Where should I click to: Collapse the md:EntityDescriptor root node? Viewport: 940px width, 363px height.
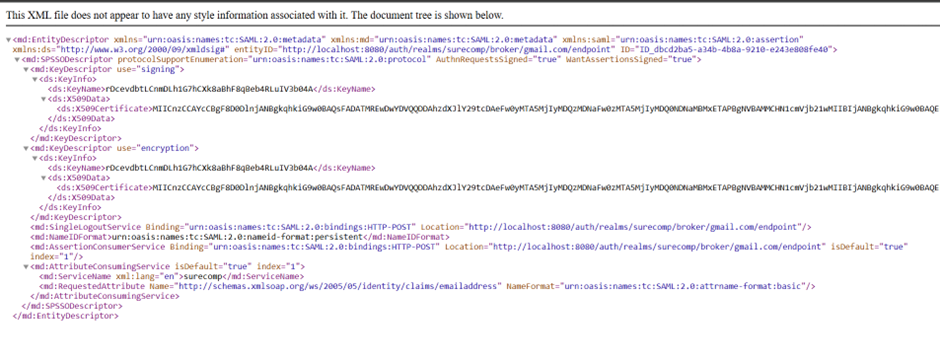(x=8, y=40)
